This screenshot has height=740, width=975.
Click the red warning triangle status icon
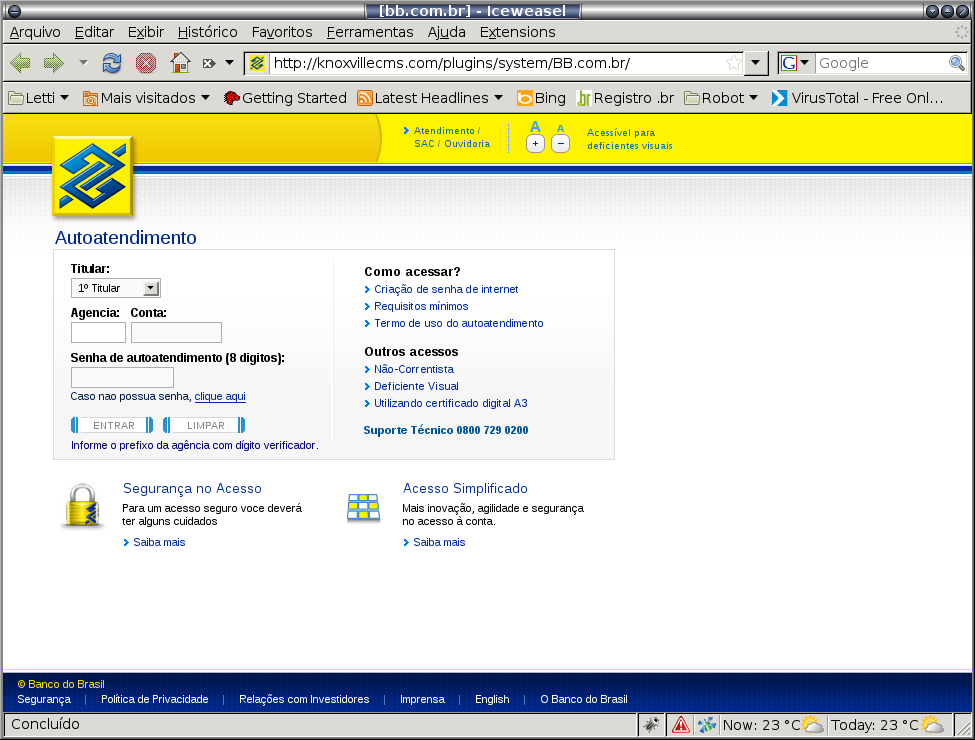point(680,725)
